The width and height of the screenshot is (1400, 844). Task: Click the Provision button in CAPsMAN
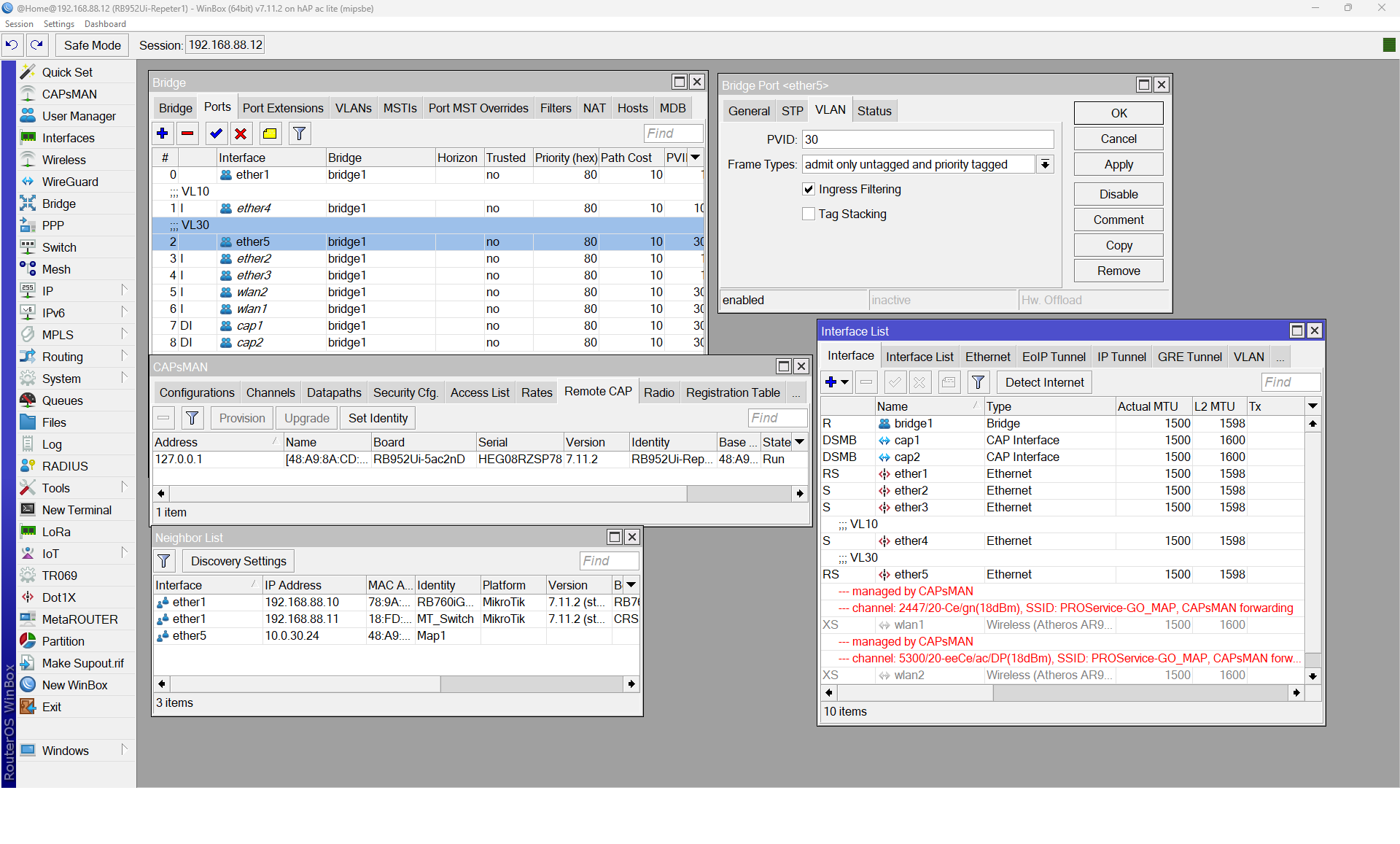pos(241,417)
